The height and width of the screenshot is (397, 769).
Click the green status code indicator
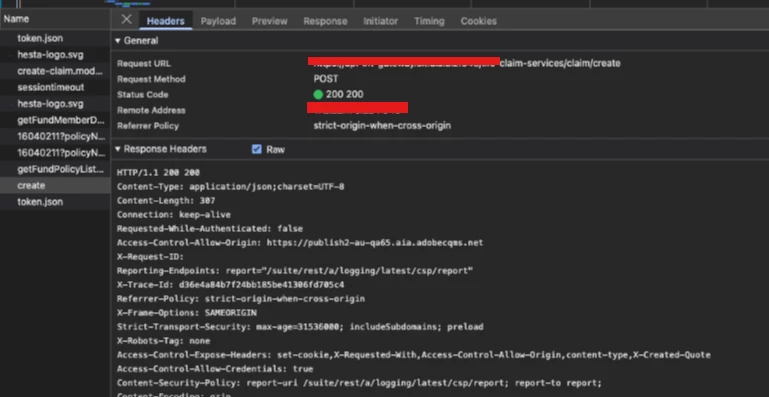[x=318, y=95]
